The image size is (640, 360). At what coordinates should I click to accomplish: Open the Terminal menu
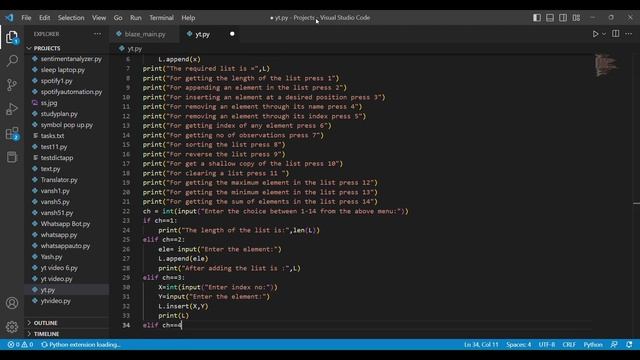click(x=161, y=18)
